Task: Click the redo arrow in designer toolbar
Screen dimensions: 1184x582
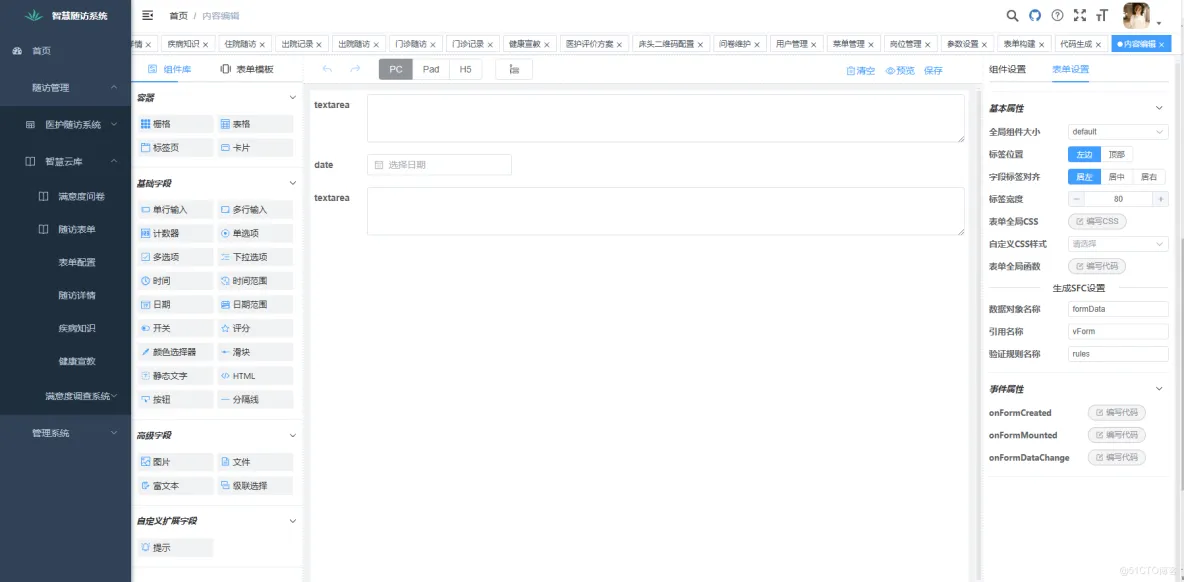Action: [355, 69]
